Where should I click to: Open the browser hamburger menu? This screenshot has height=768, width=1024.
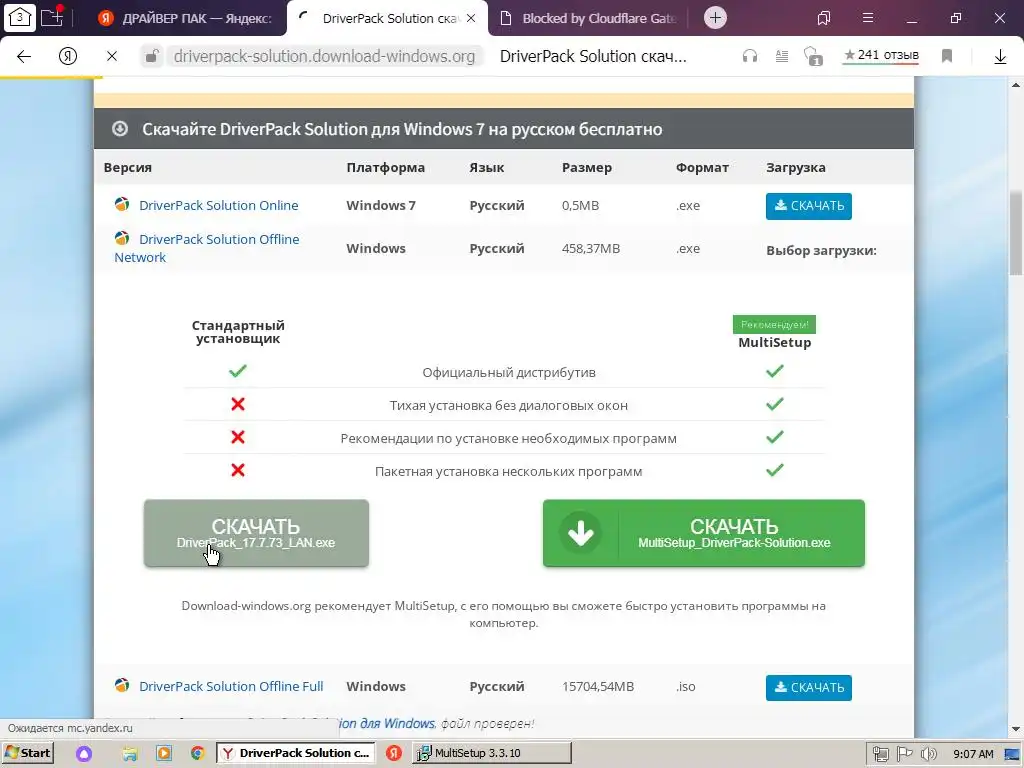pos(868,18)
